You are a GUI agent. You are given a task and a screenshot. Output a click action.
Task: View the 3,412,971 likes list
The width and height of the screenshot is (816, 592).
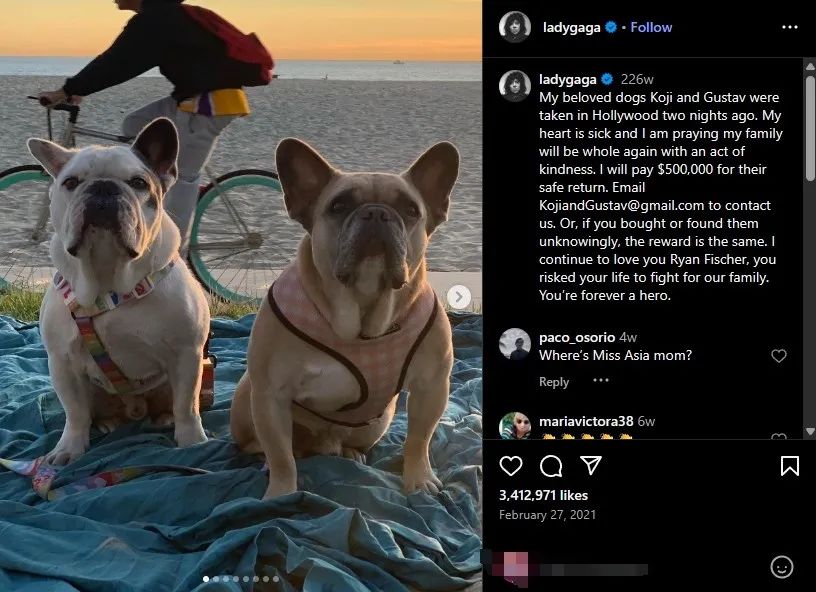tap(543, 495)
